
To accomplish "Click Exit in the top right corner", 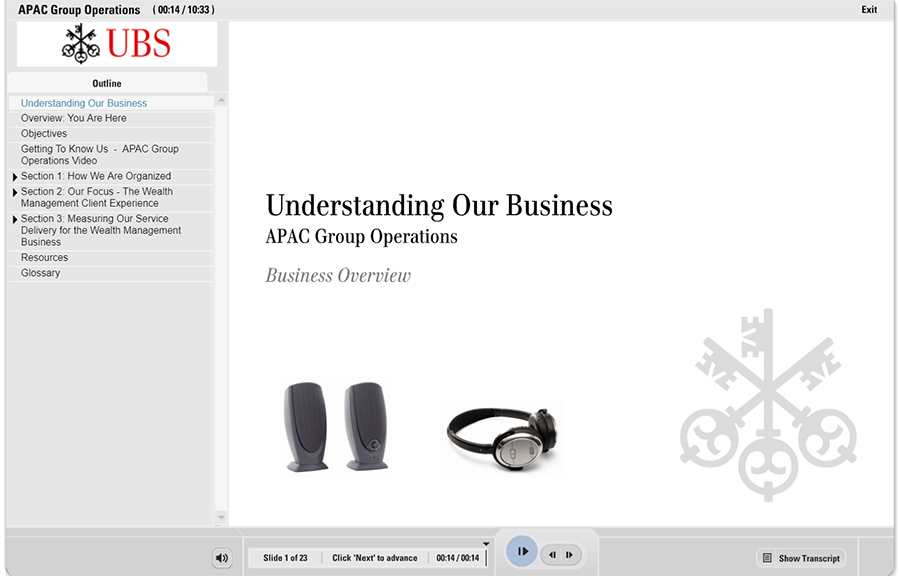I will click(869, 10).
